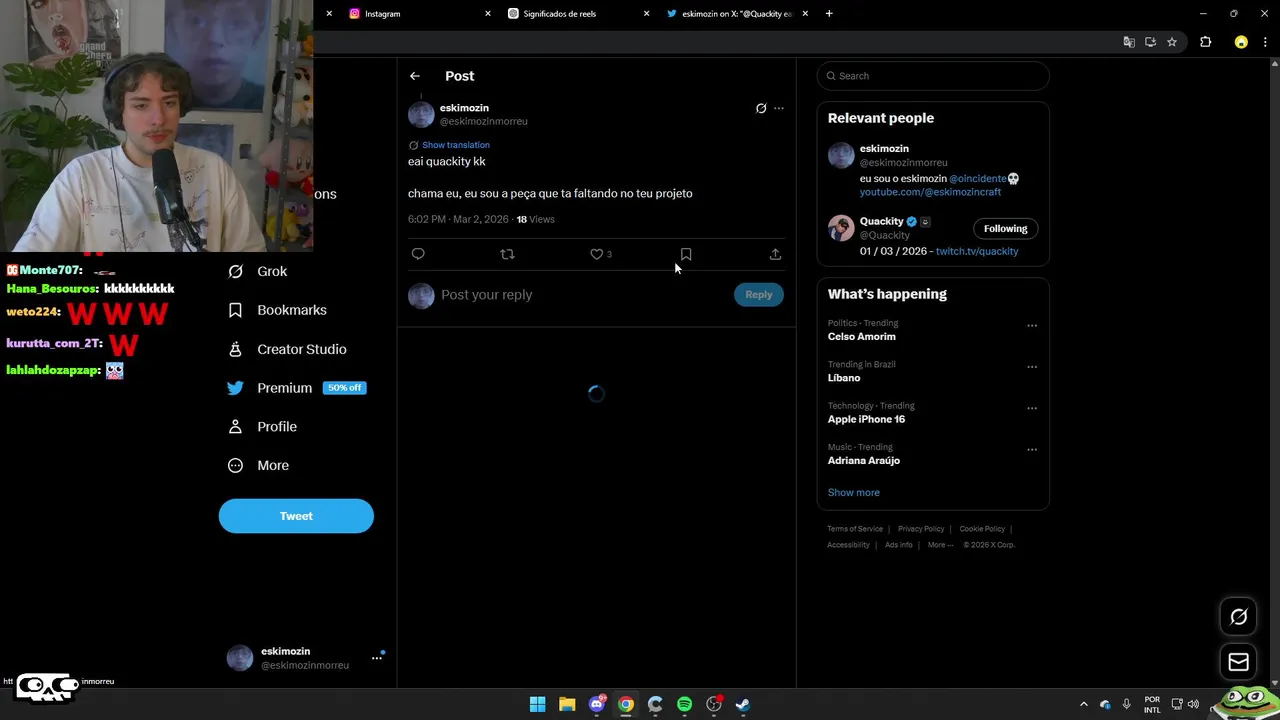The height and width of the screenshot is (720, 1280).
Task: Click the floating Messages envelope button
Action: [x=1238, y=662]
